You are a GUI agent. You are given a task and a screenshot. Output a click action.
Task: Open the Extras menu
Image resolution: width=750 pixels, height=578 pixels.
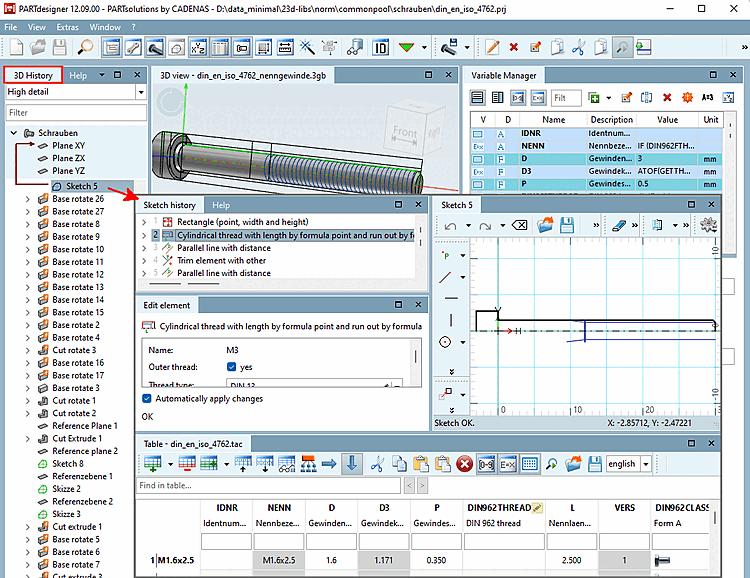click(x=67, y=26)
